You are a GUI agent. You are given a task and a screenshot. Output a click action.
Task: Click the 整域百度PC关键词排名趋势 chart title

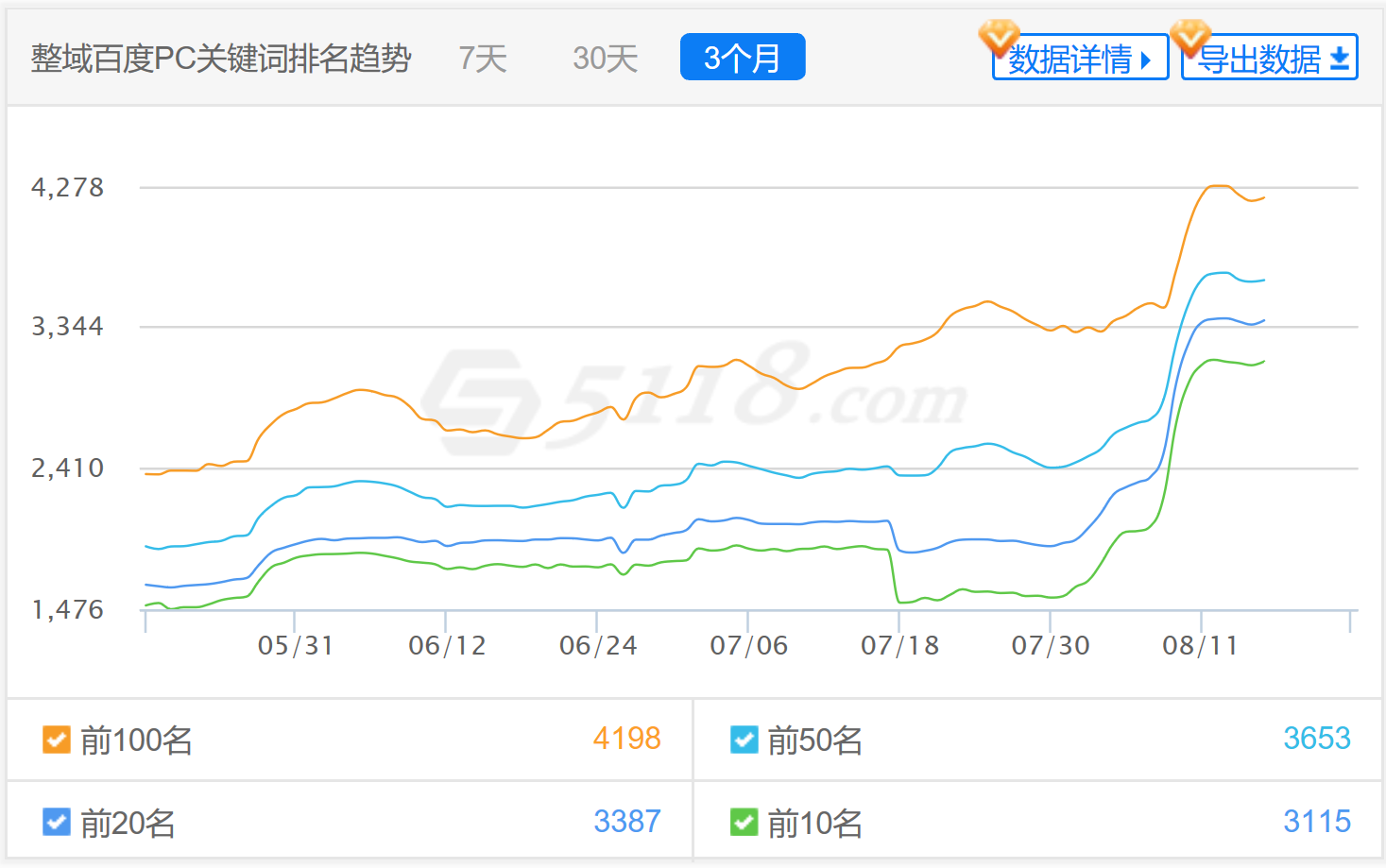tap(221, 59)
